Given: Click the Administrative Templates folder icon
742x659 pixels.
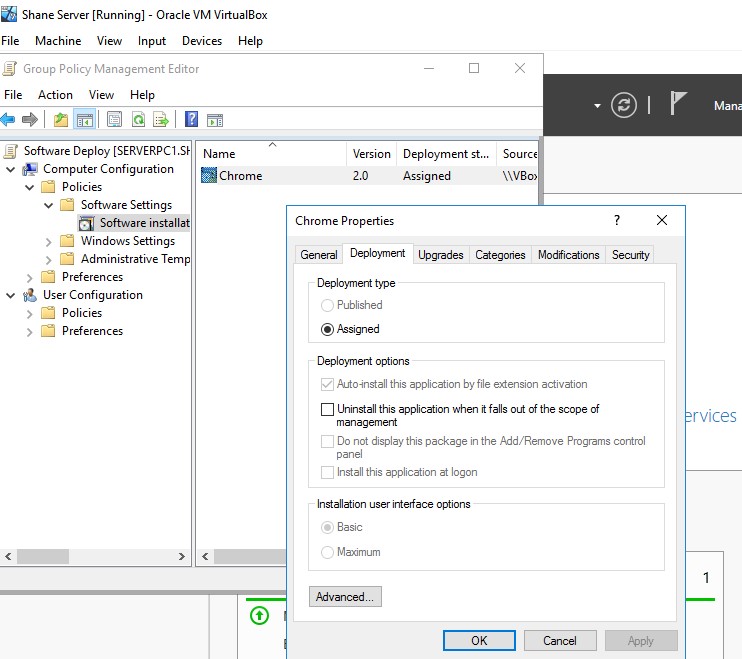Looking at the screenshot, I should (67, 259).
